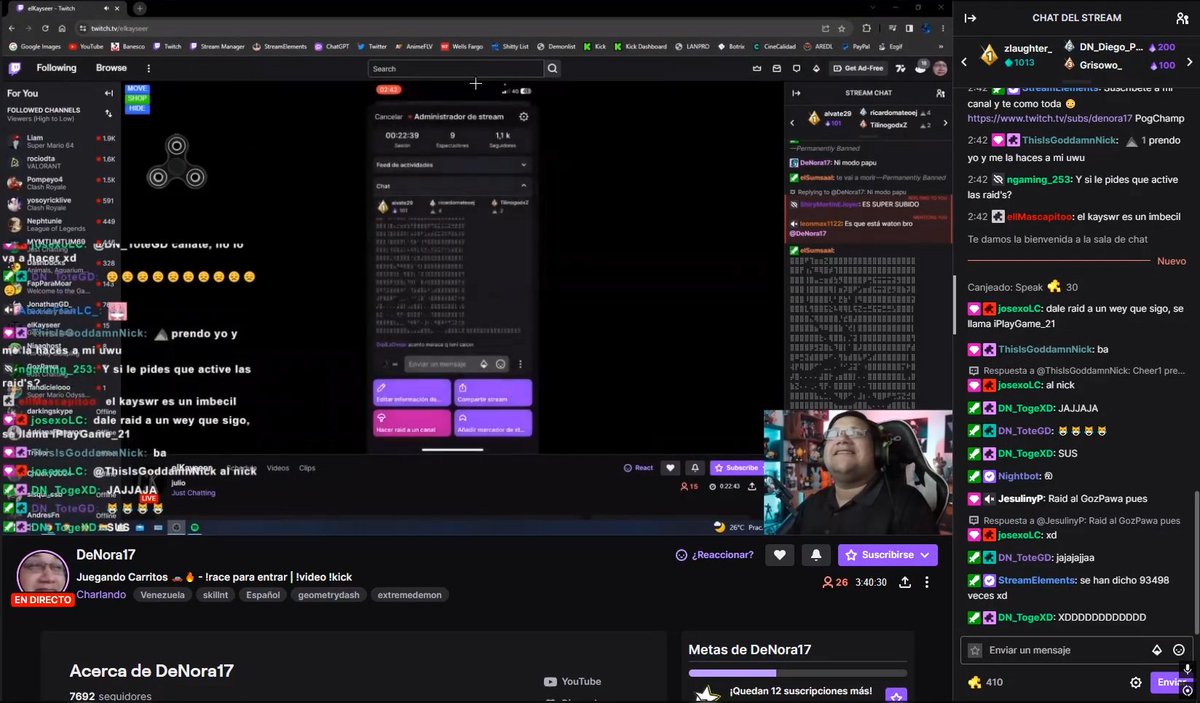
Task: Open the Google Images bookmark
Action: coord(35,46)
